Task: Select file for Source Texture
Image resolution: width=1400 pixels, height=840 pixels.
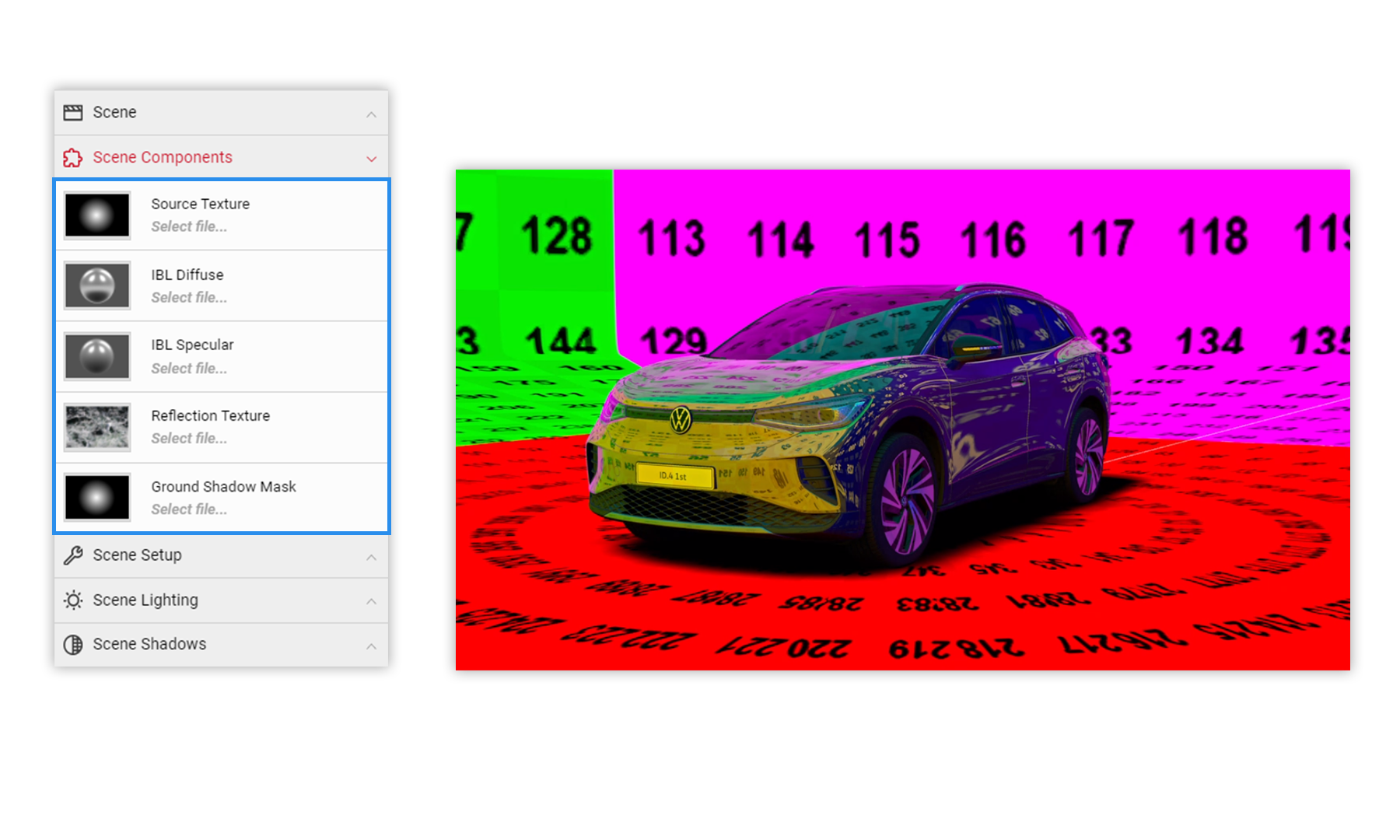Action: 189,226
